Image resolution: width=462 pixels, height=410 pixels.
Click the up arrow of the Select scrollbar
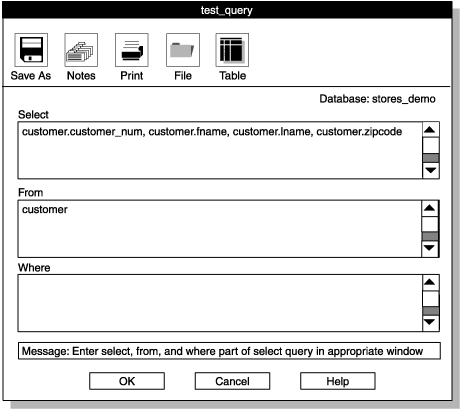431,130
